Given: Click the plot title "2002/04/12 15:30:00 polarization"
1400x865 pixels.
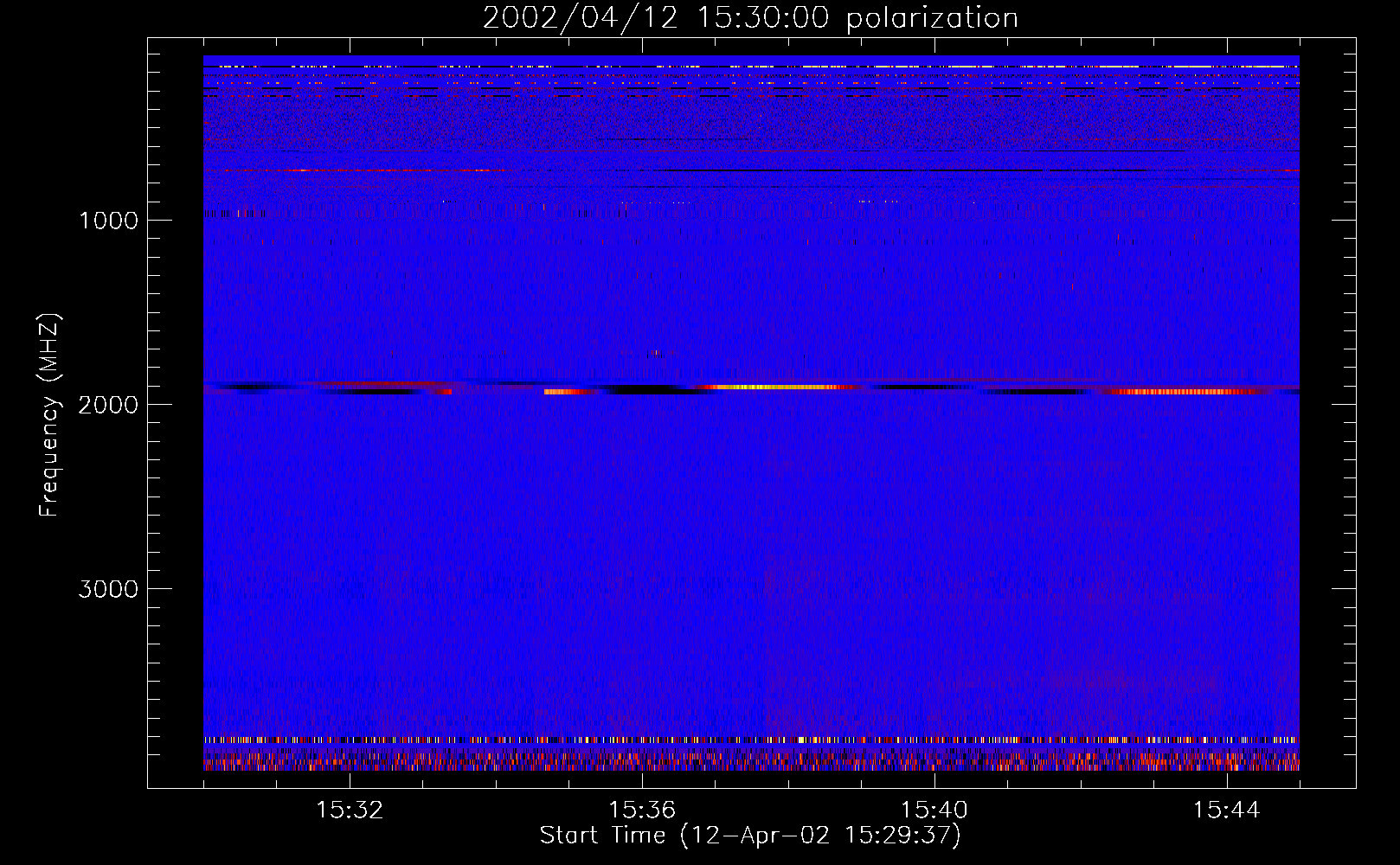Looking at the screenshot, I should click(750, 18).
